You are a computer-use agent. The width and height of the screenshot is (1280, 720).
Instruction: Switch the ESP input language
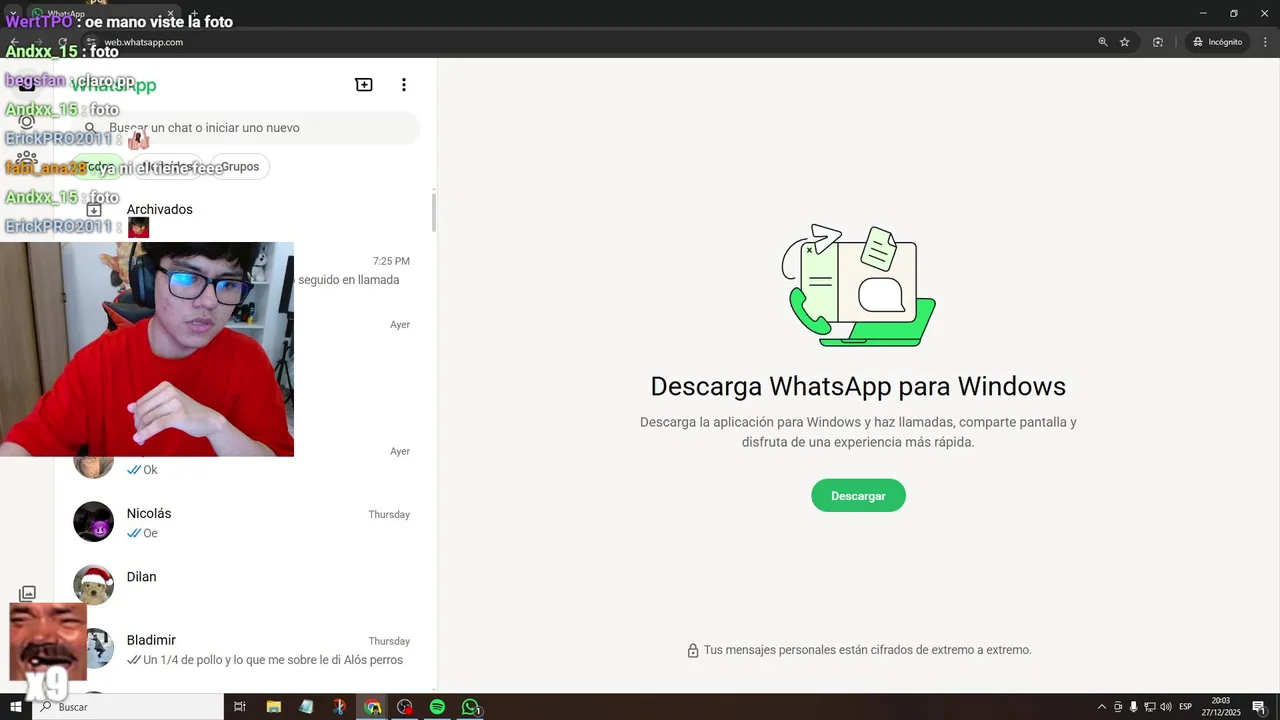pyautogui.click(x=1185, y=707)
